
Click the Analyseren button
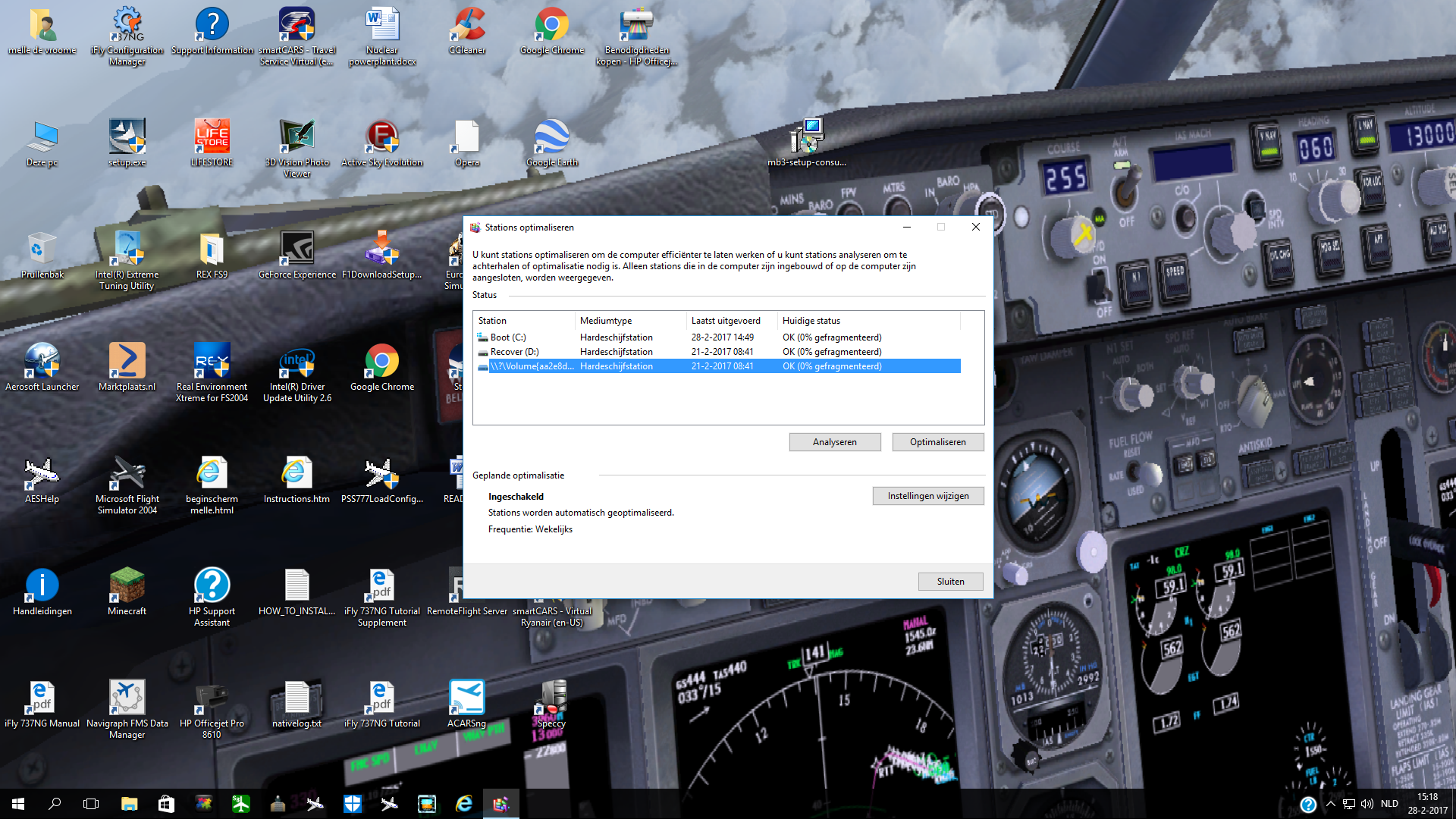pos(835,442)
